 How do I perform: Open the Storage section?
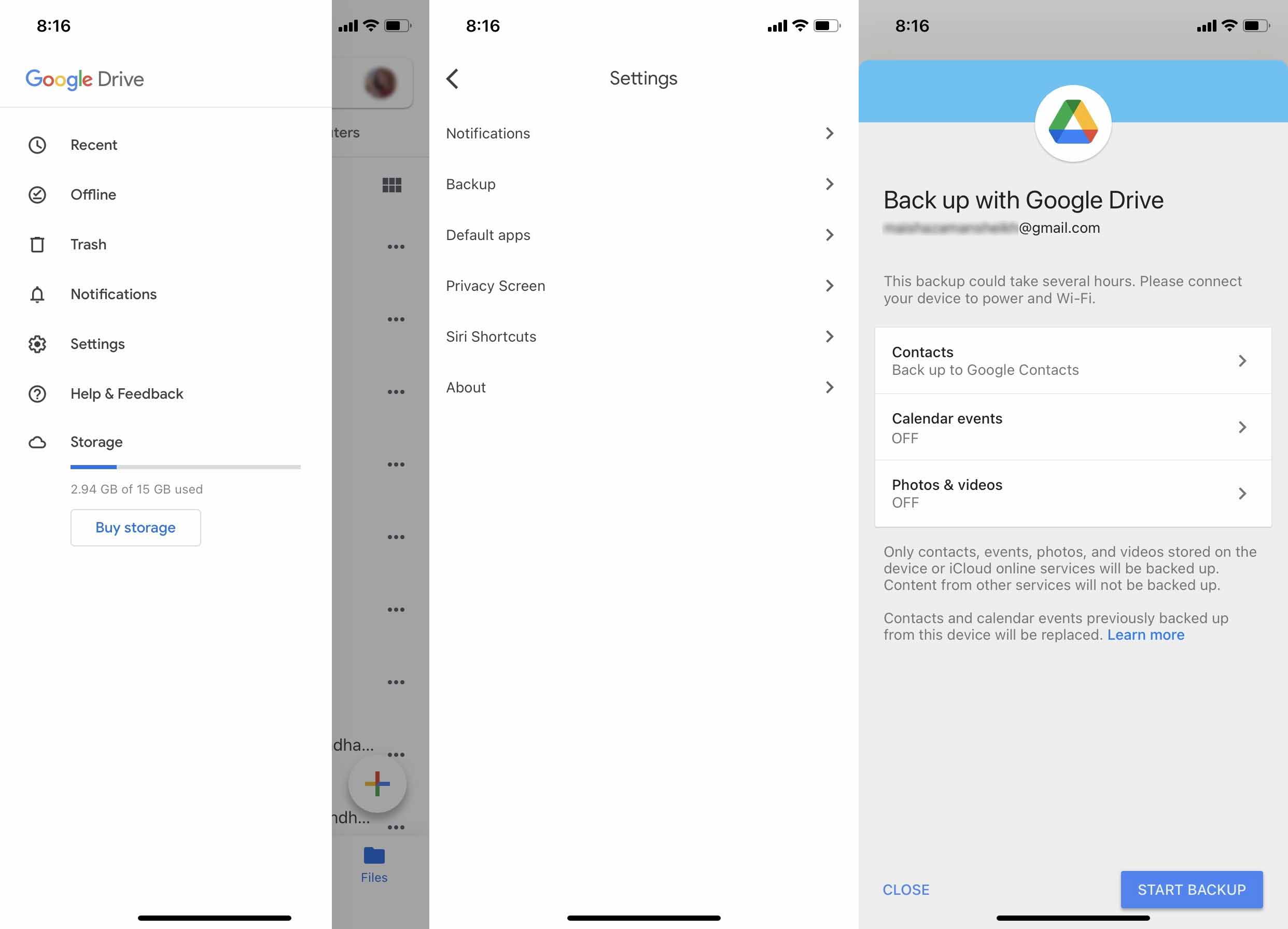tap(96, 441)
